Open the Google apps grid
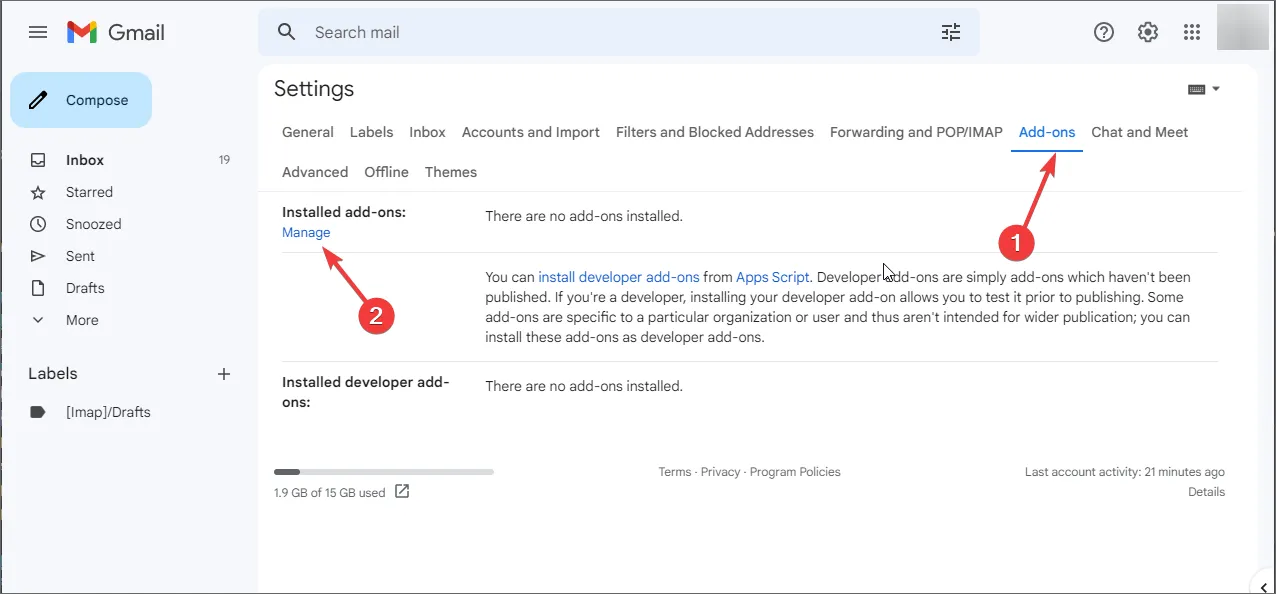This screenshot has width=1276, height=594. pyautogui.click(x=1191, y=32)
